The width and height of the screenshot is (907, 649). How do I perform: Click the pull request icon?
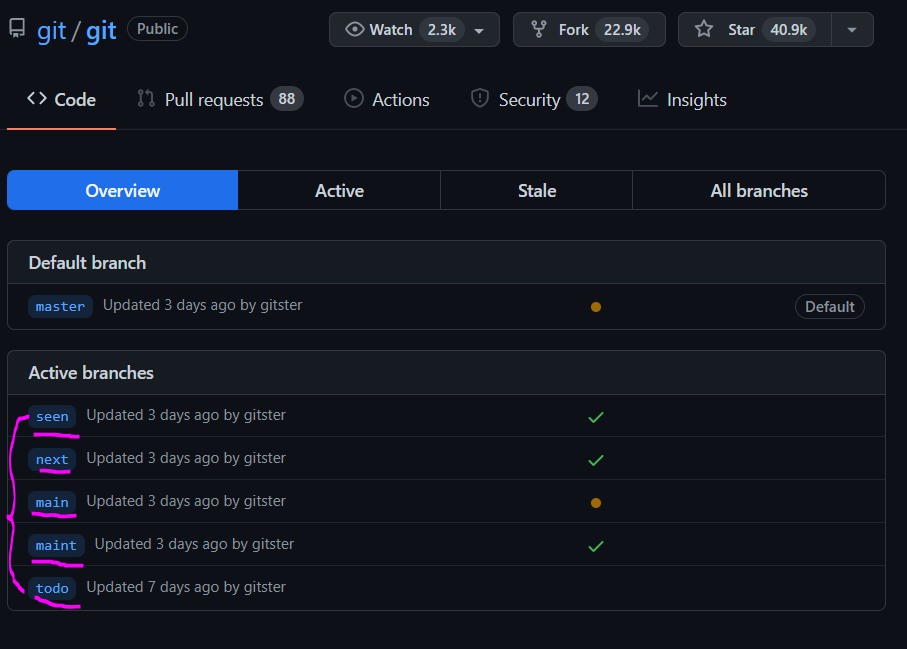point(146,98)
